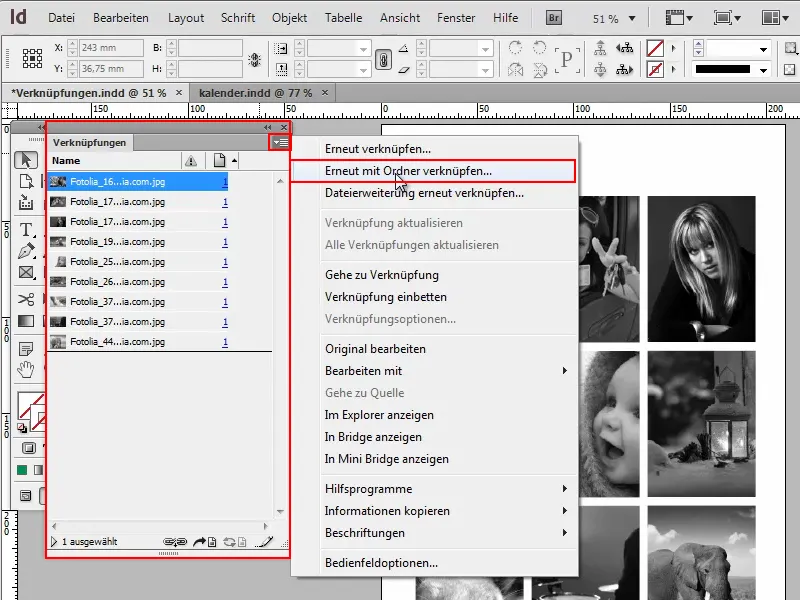Click the reference point grid icon
The image size is (800, 600).
[32, 58]
